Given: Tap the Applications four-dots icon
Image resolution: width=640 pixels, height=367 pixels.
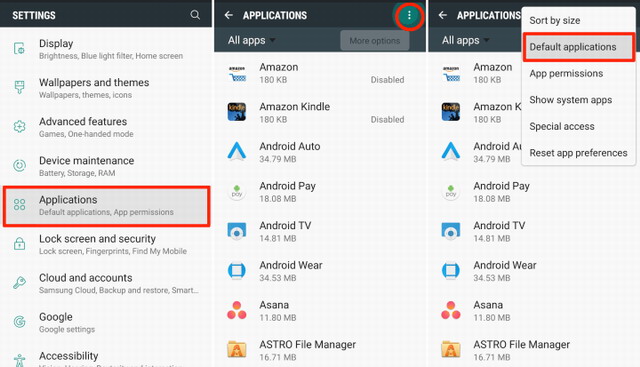Looking at the screenshot, I should [x=19, y=204].
